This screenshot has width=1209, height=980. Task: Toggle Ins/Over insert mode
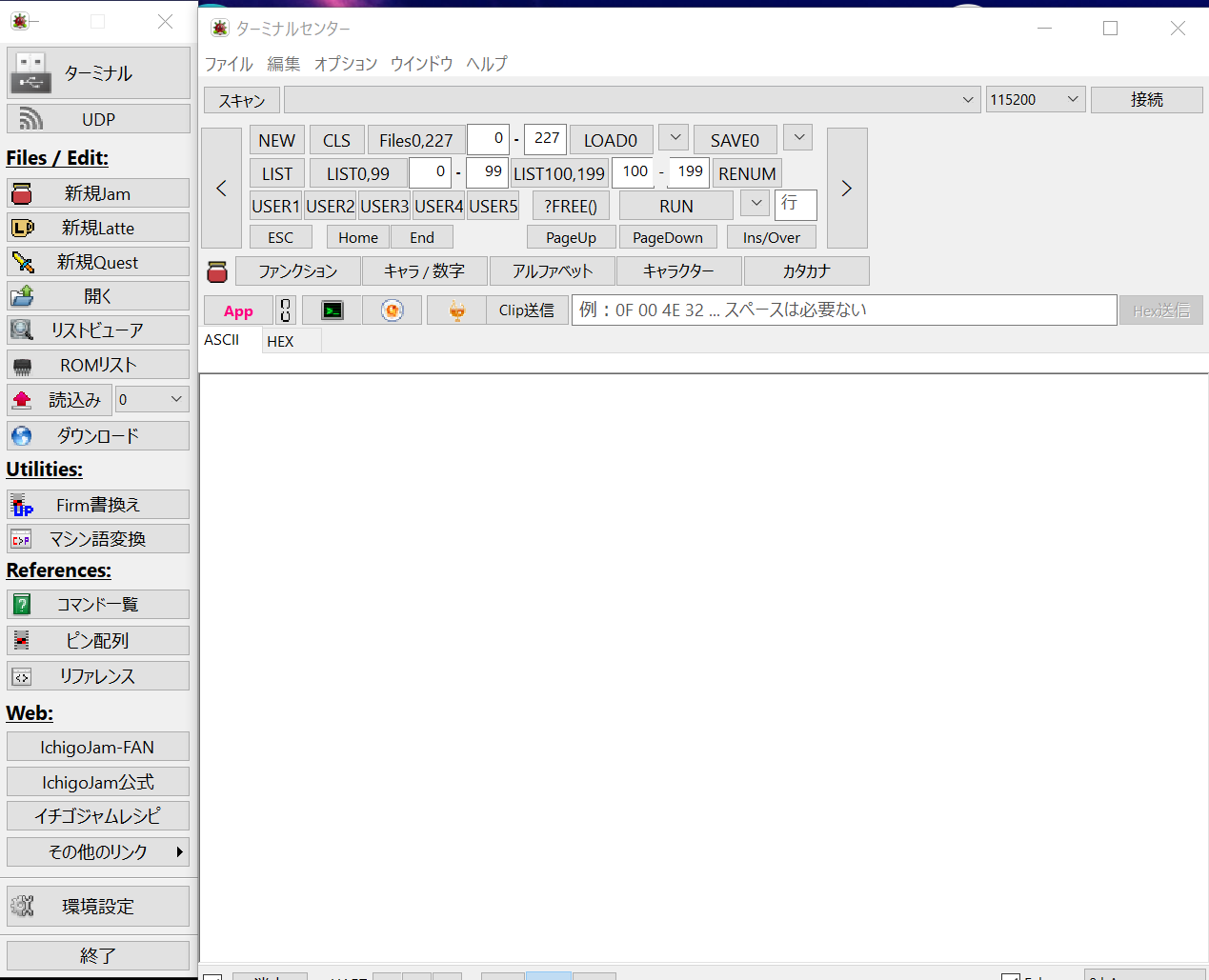click(x=771, y=236)
